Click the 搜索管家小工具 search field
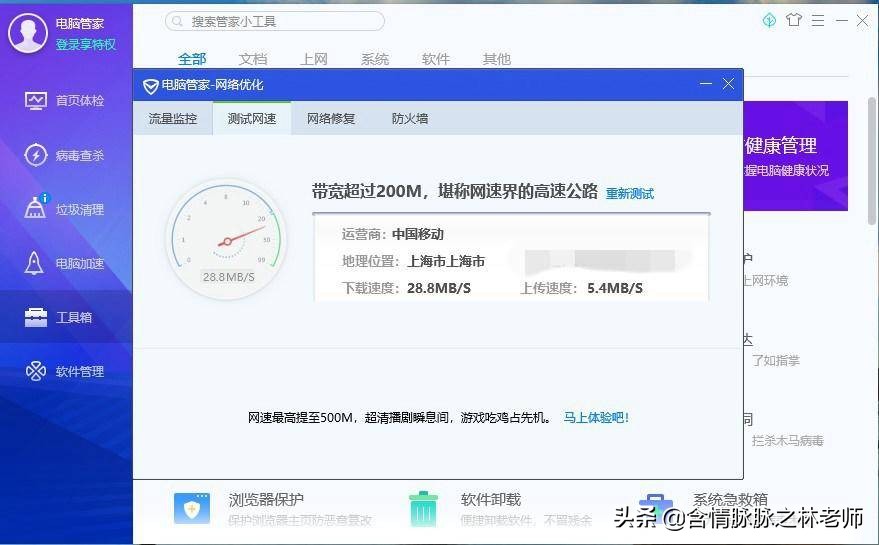This screenshot has width=879, height=545. click(x=275, y=21)
